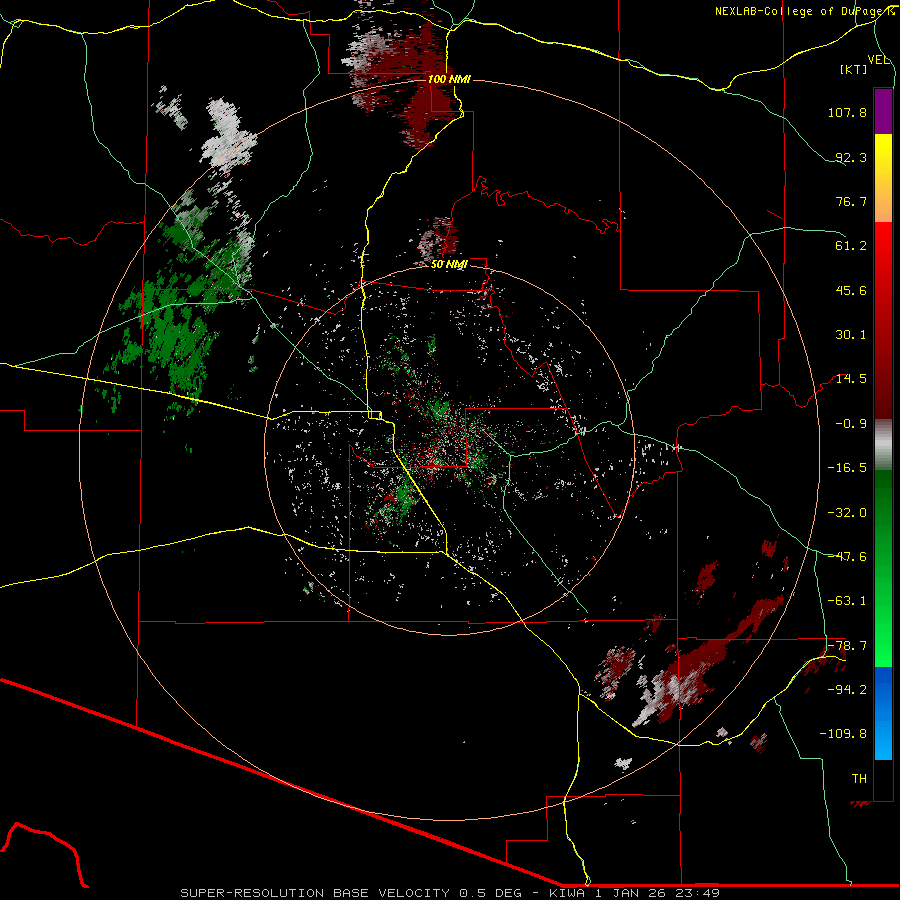Image resolution: width=900 pixels, height=900 pixels.
Task: Click the 76.7 scale value
Action: (x=851, y=201)
